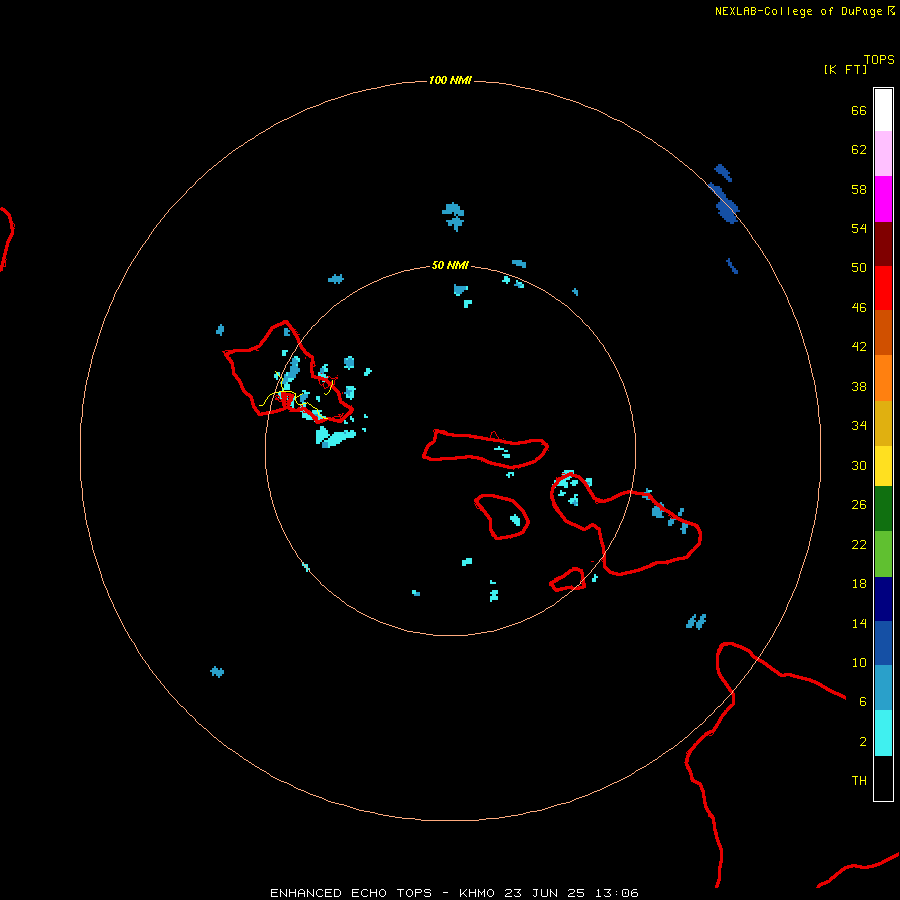
Task: Click the 18 value on the legend
Action: pos(859,584)
